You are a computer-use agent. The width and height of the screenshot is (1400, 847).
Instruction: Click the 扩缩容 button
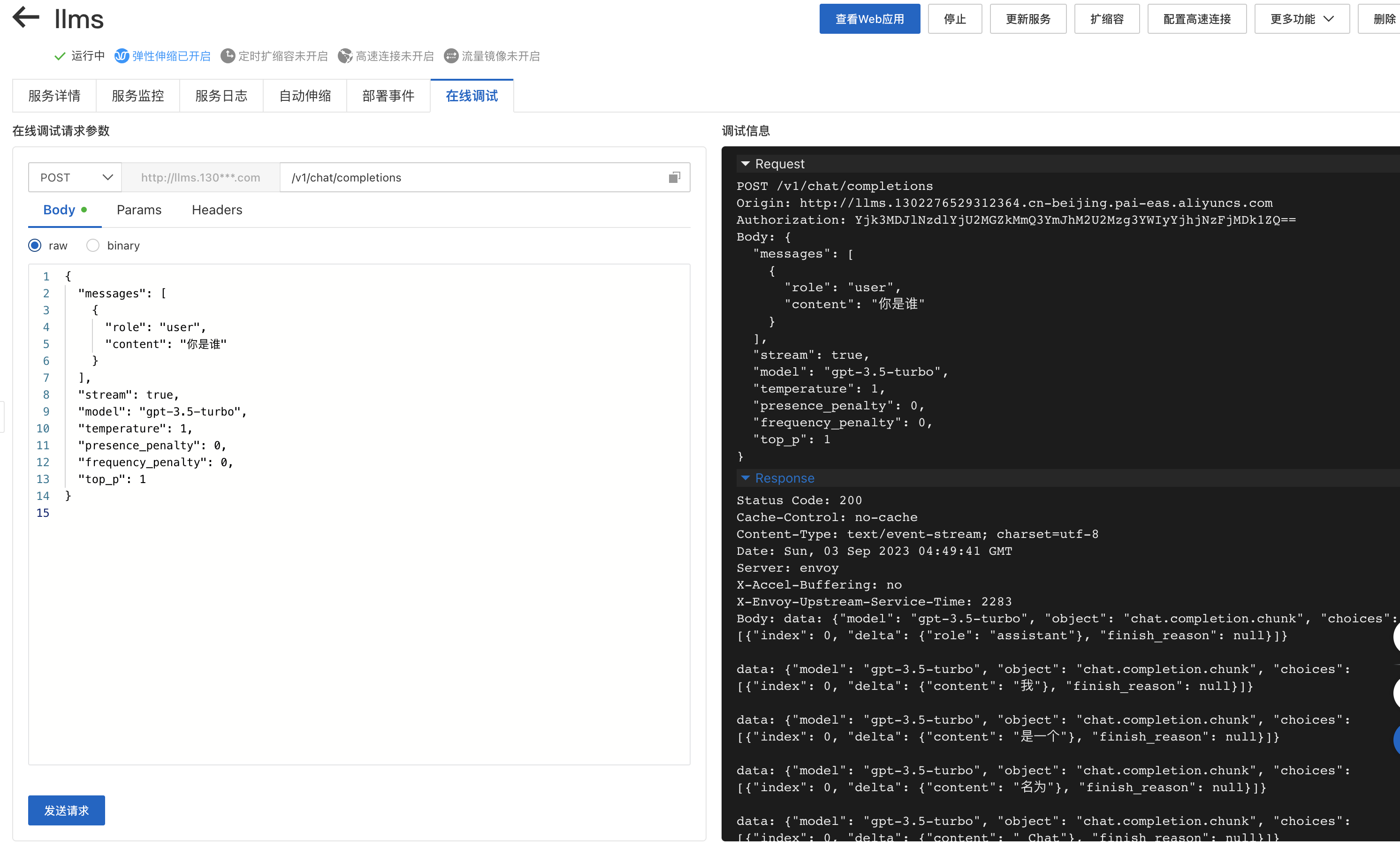pyautogui.click(x=1106, y=19)
